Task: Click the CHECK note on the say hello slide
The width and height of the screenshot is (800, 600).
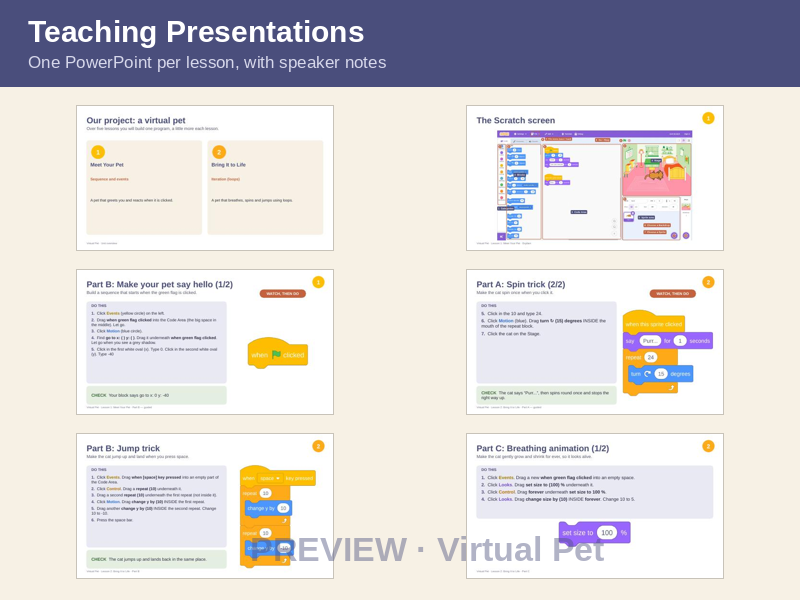Action: point(156,395)
